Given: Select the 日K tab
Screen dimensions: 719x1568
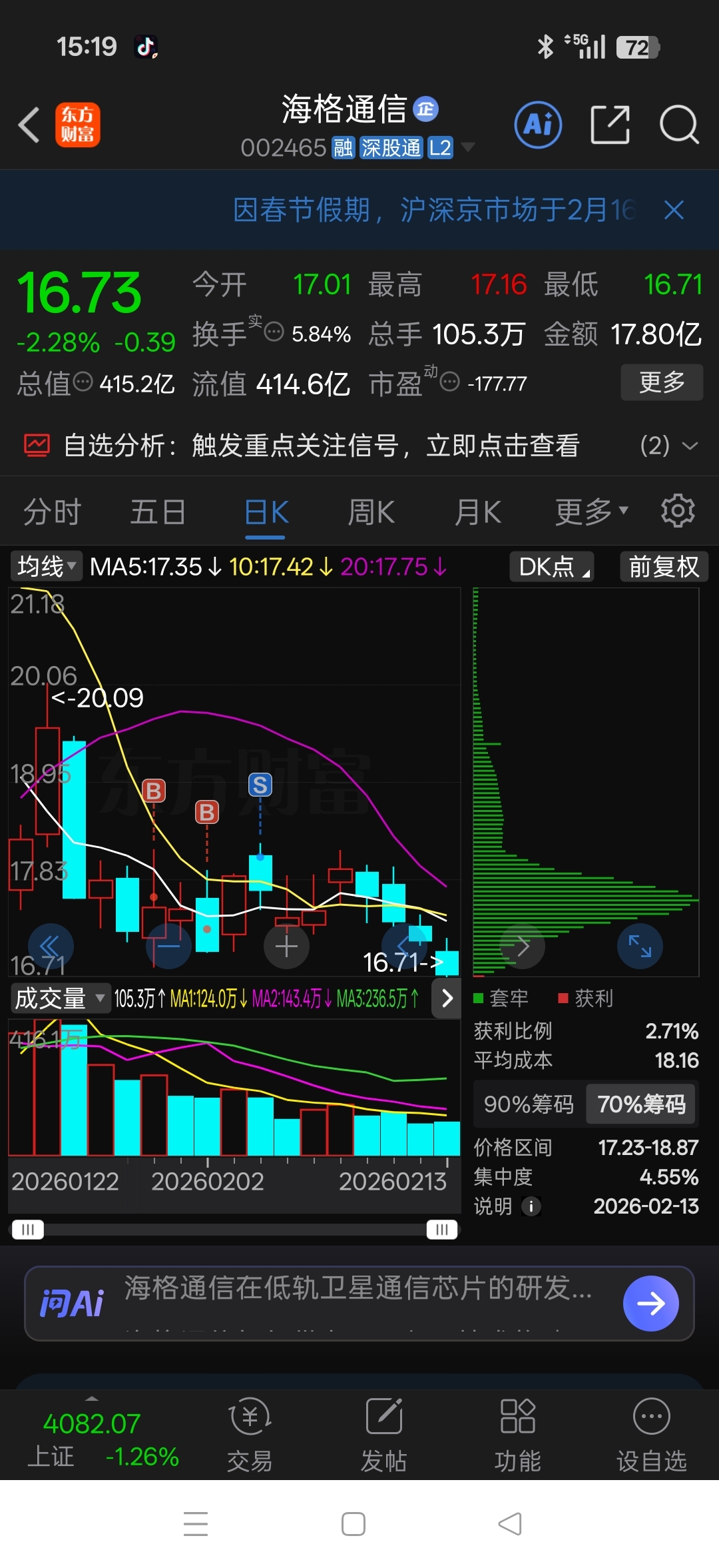Looking at the screenshot, I should coord(266,514).
